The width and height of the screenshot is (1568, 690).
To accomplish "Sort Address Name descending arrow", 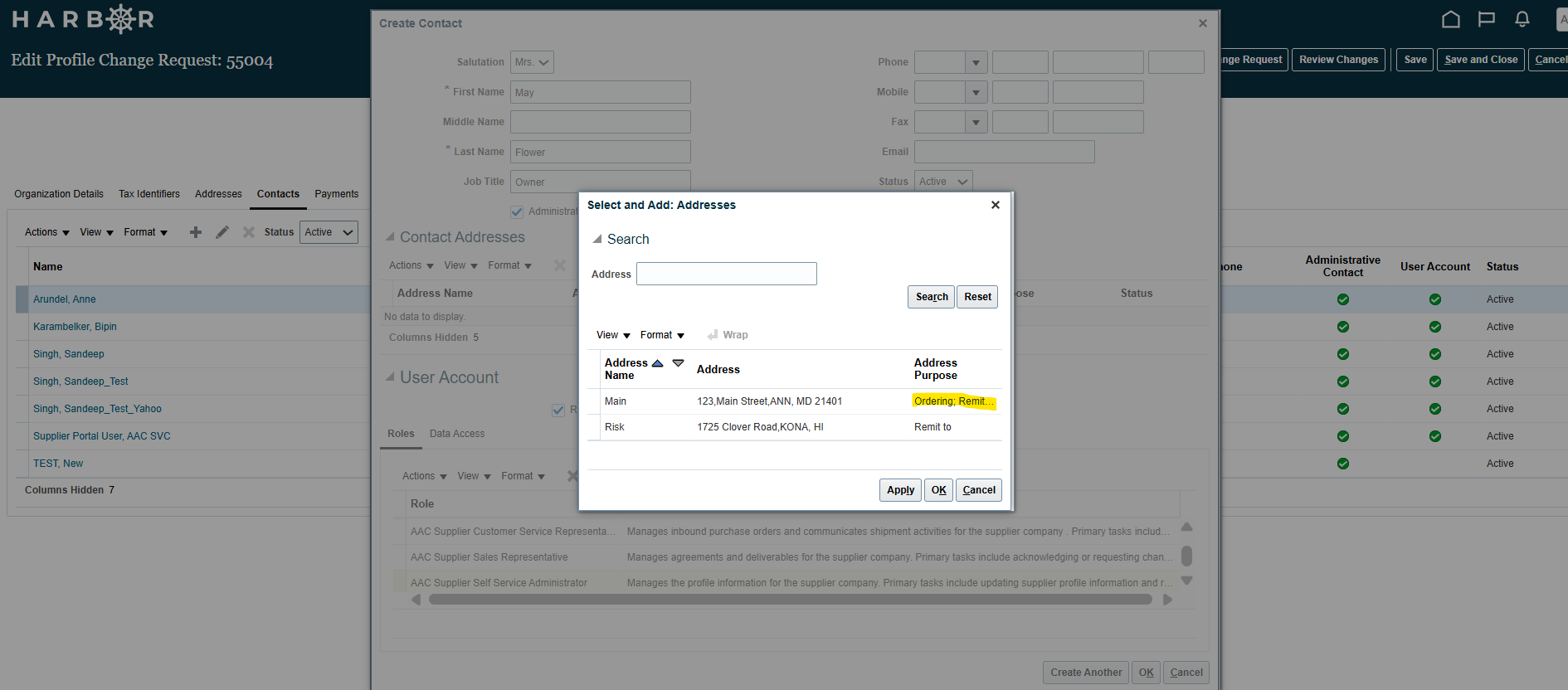I will 678,363.
